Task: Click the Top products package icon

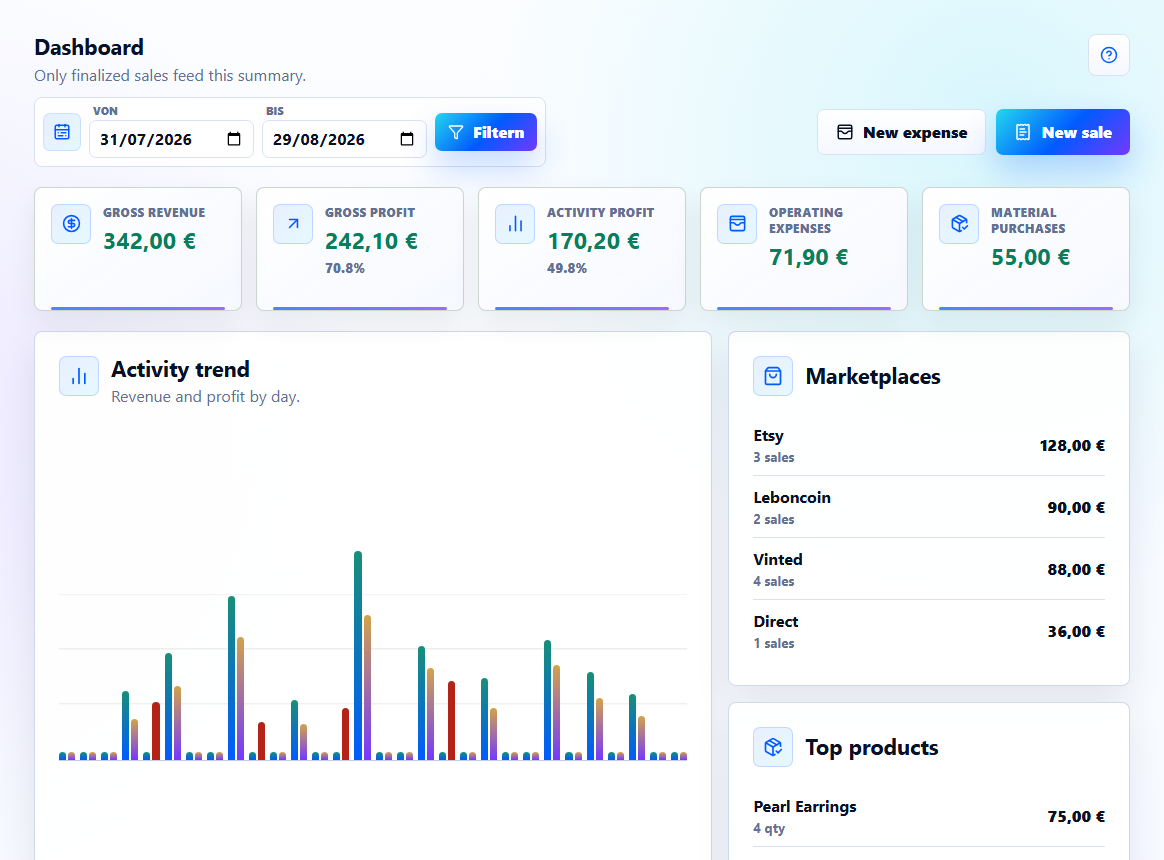Action: [x=773, y=747]
